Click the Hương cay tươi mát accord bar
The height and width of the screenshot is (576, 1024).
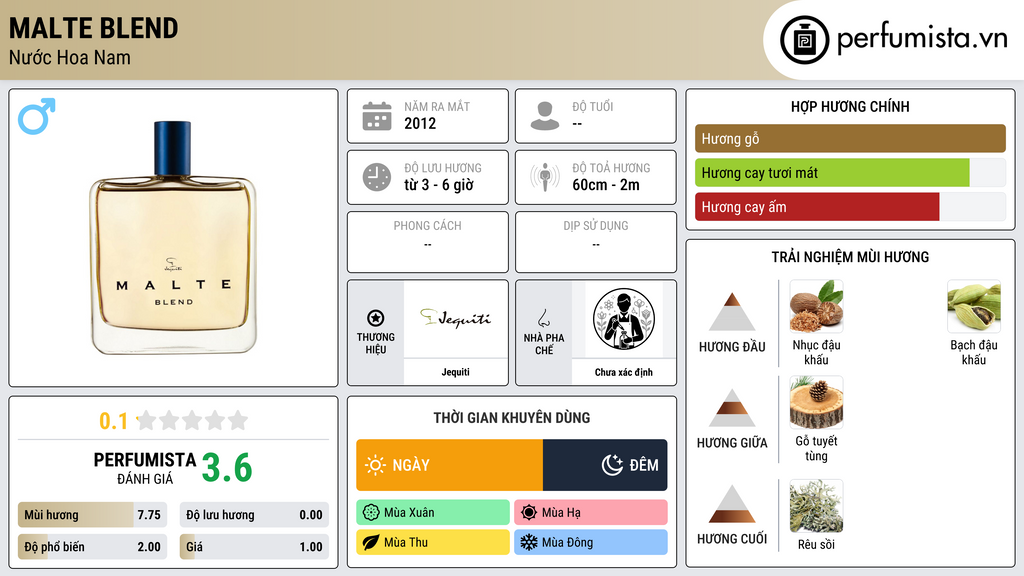point(850,173)
